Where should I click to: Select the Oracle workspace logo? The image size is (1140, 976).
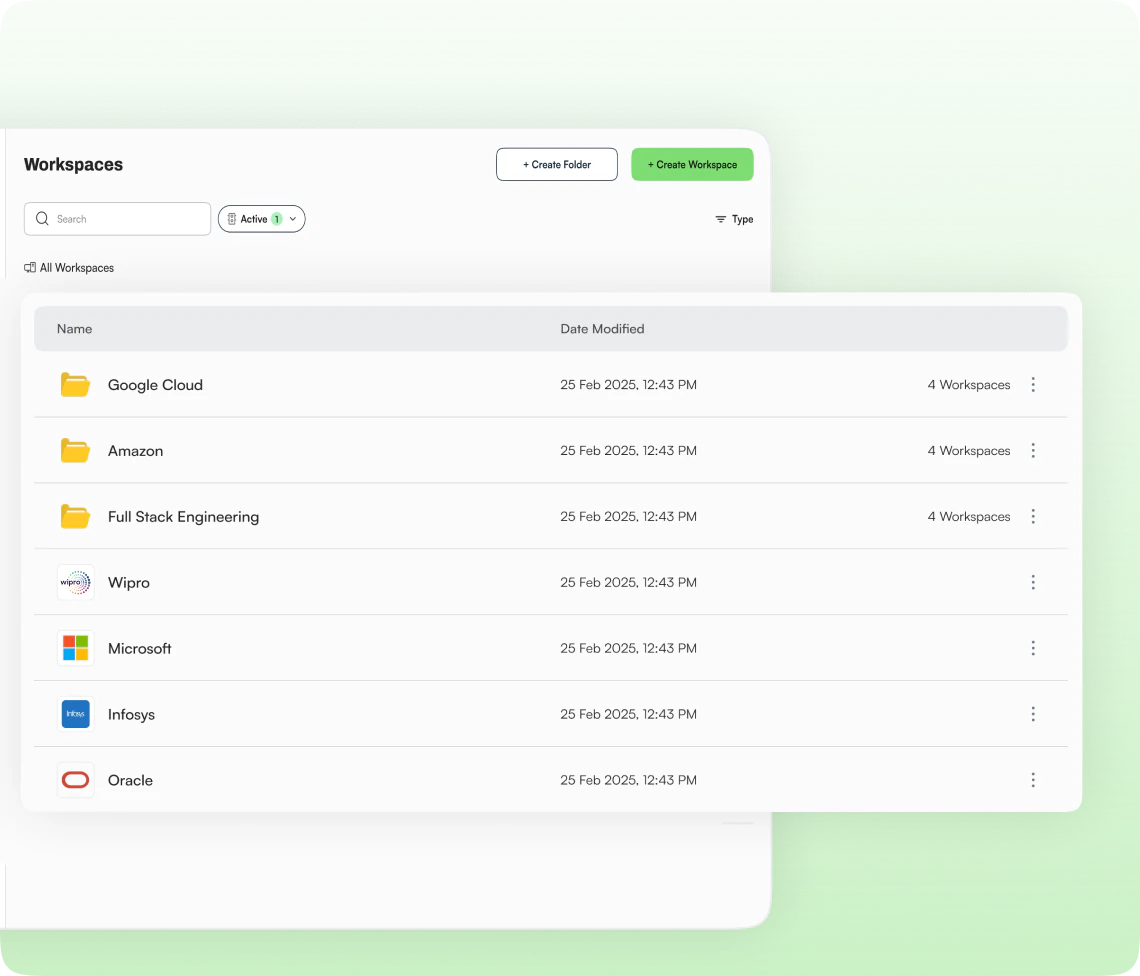[x=76, y=780]
